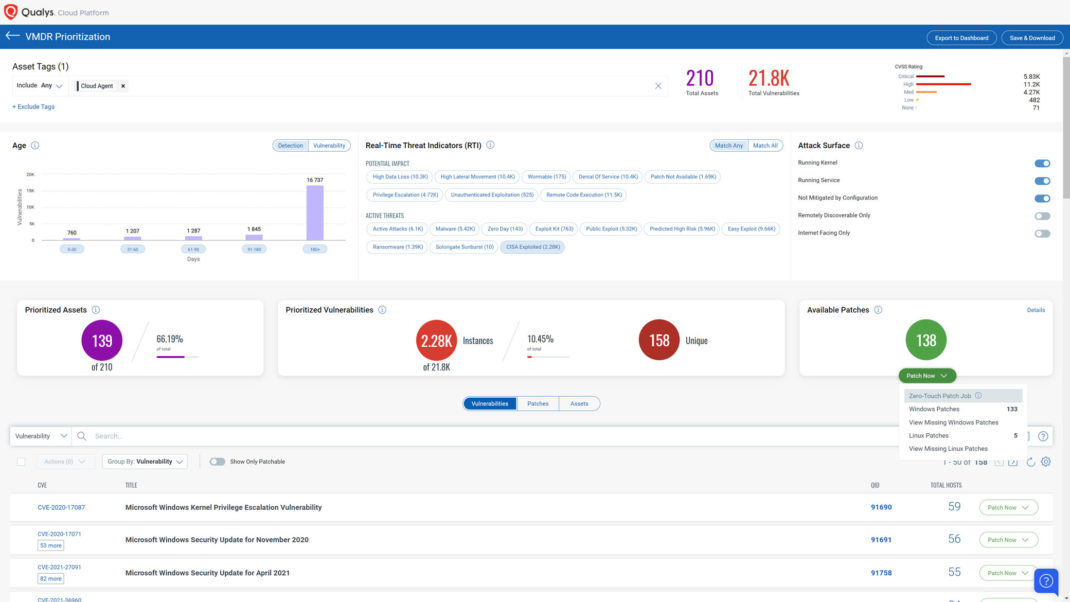Switch to the Patches tab

[538, 404]
